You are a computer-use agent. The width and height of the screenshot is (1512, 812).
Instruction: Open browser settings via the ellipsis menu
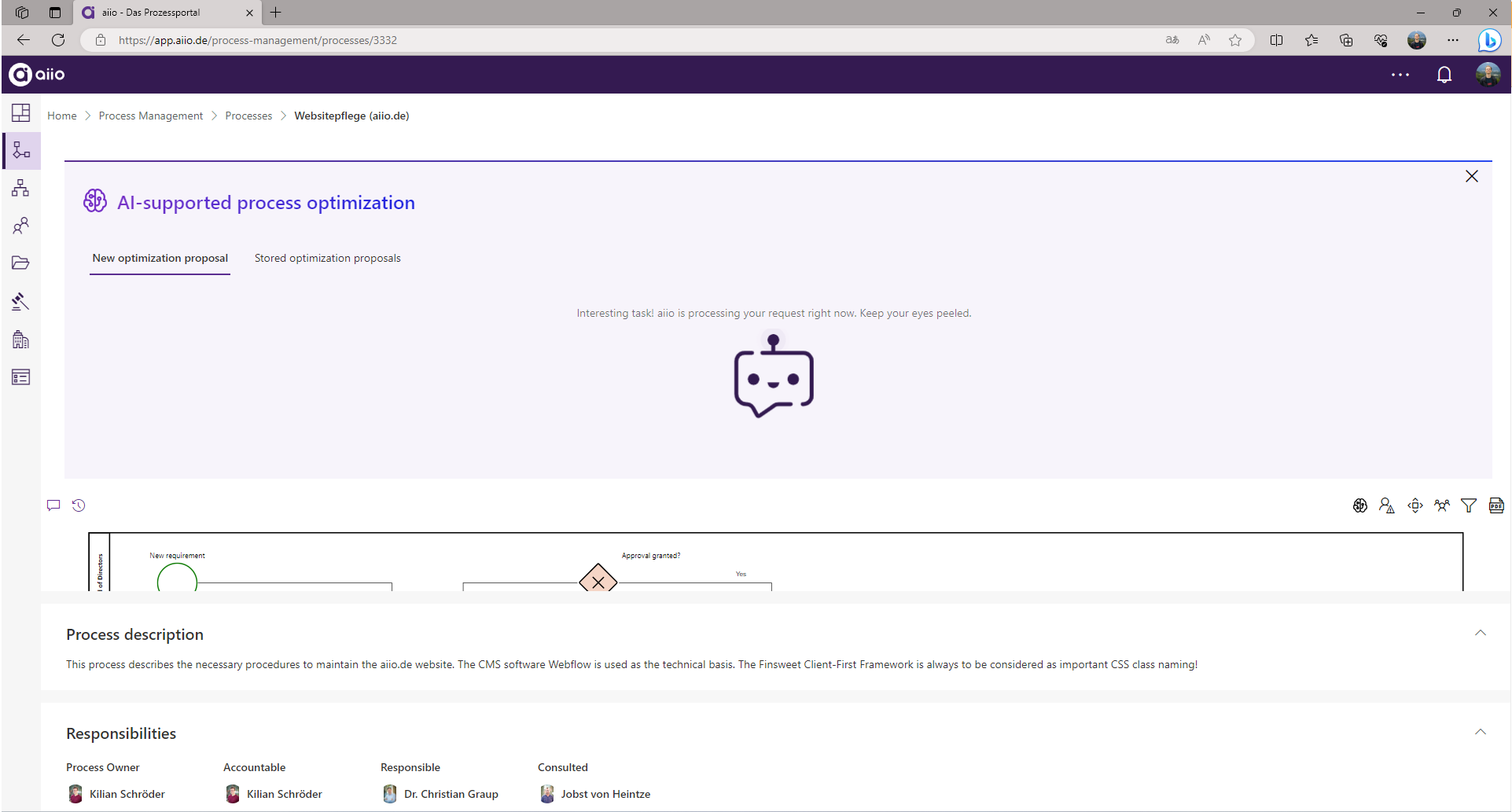[x=1452, y=40]
